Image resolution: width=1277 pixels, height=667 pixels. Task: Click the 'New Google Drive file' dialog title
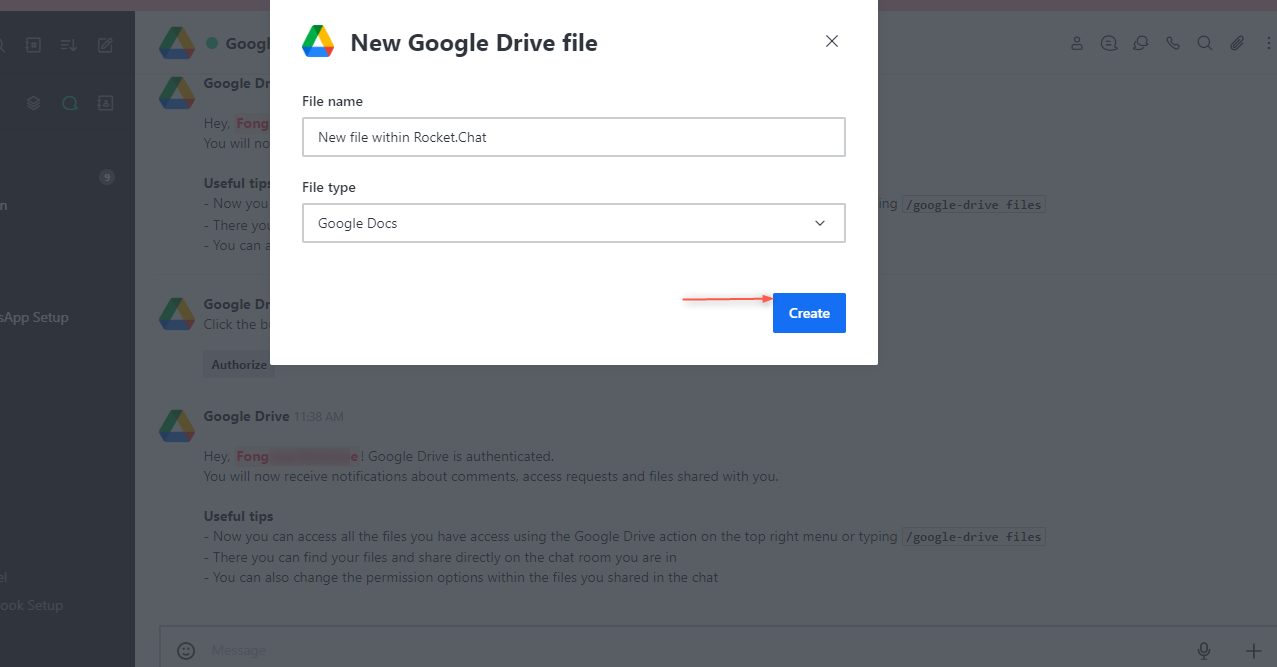coord(474,43)
